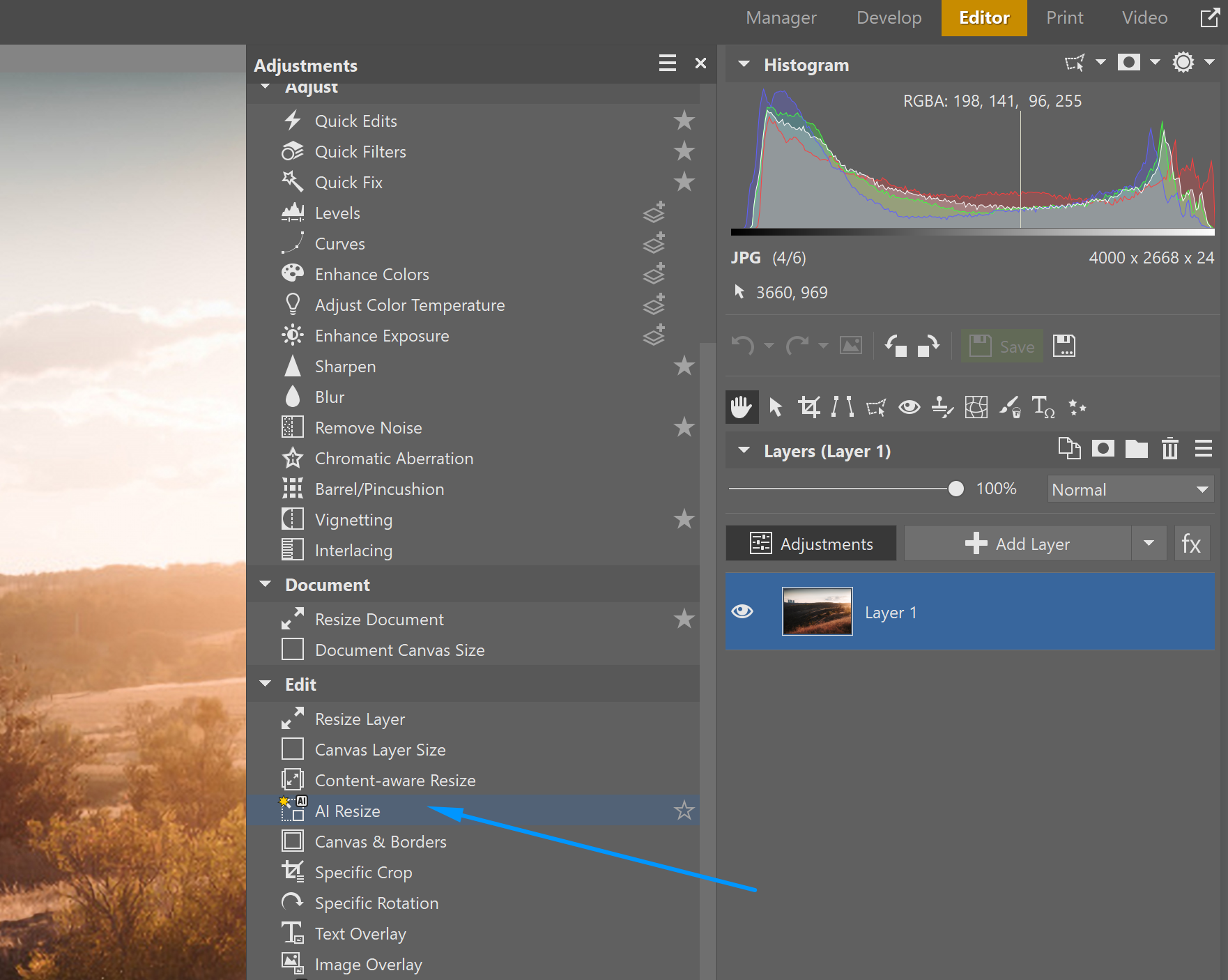Open the Normal blend mode dropdown
The height and width of the screenshot is (980, 1228).
click(x=1130, y=489)
